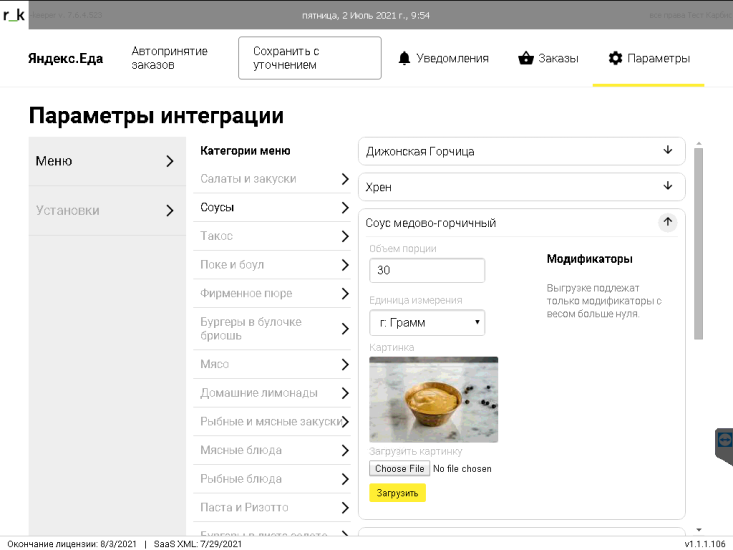733x550 pixels.
Task: Click the chevron next to Установки
Action: [170, 211]
